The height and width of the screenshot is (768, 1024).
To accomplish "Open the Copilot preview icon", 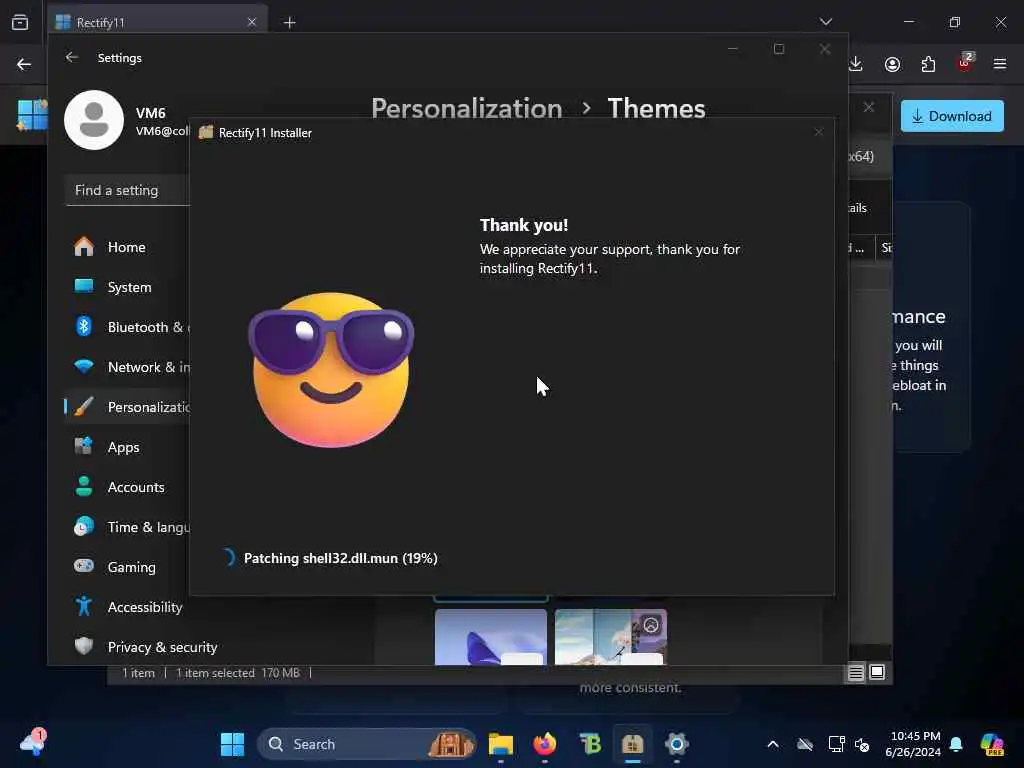I will pos(992,744).
